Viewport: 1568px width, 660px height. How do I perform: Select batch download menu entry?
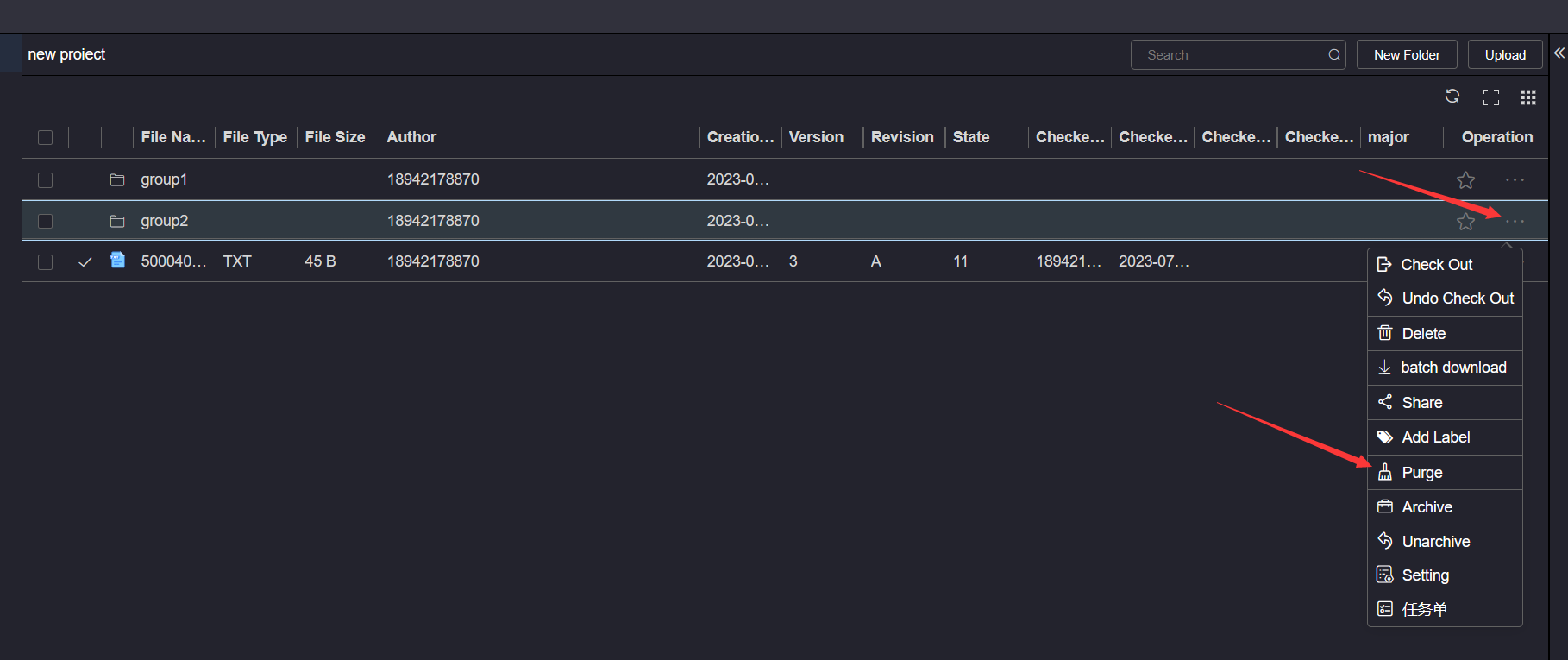click(x=1445, y=368)
